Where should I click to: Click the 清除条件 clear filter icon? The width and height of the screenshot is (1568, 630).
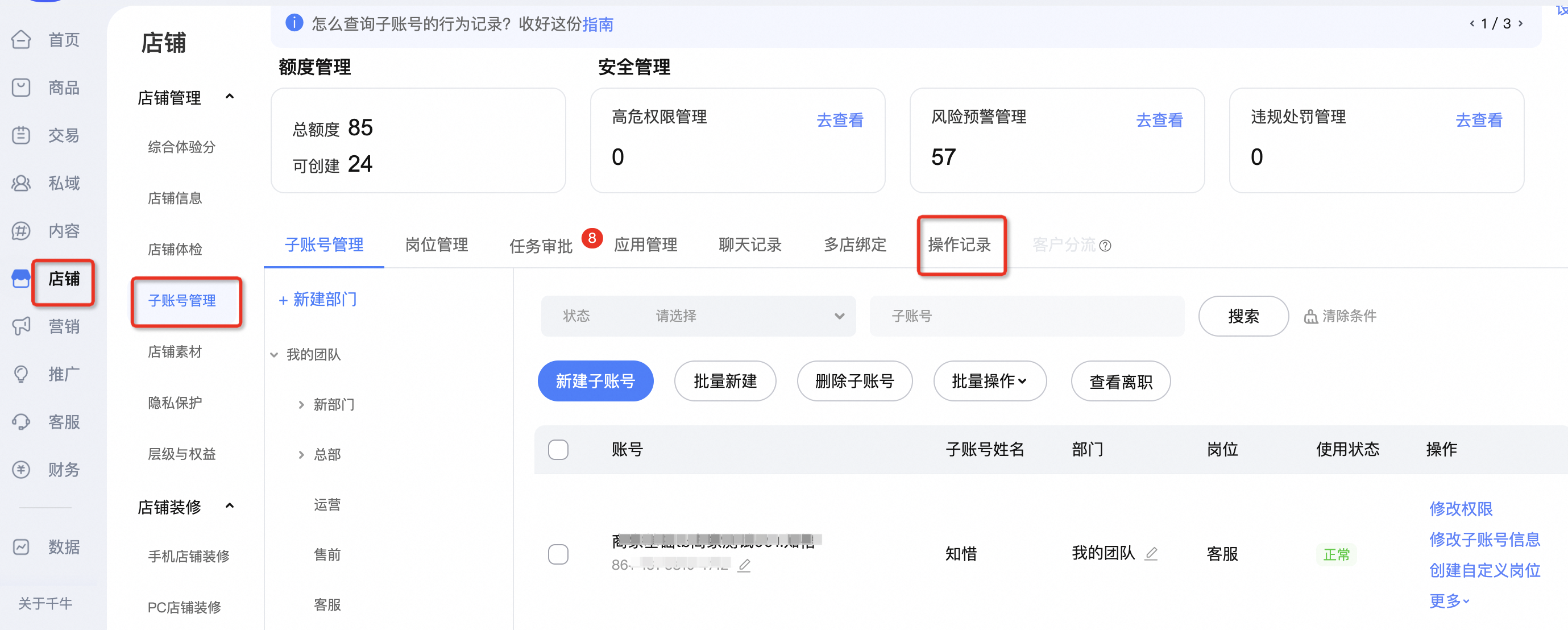point(1310,317)
